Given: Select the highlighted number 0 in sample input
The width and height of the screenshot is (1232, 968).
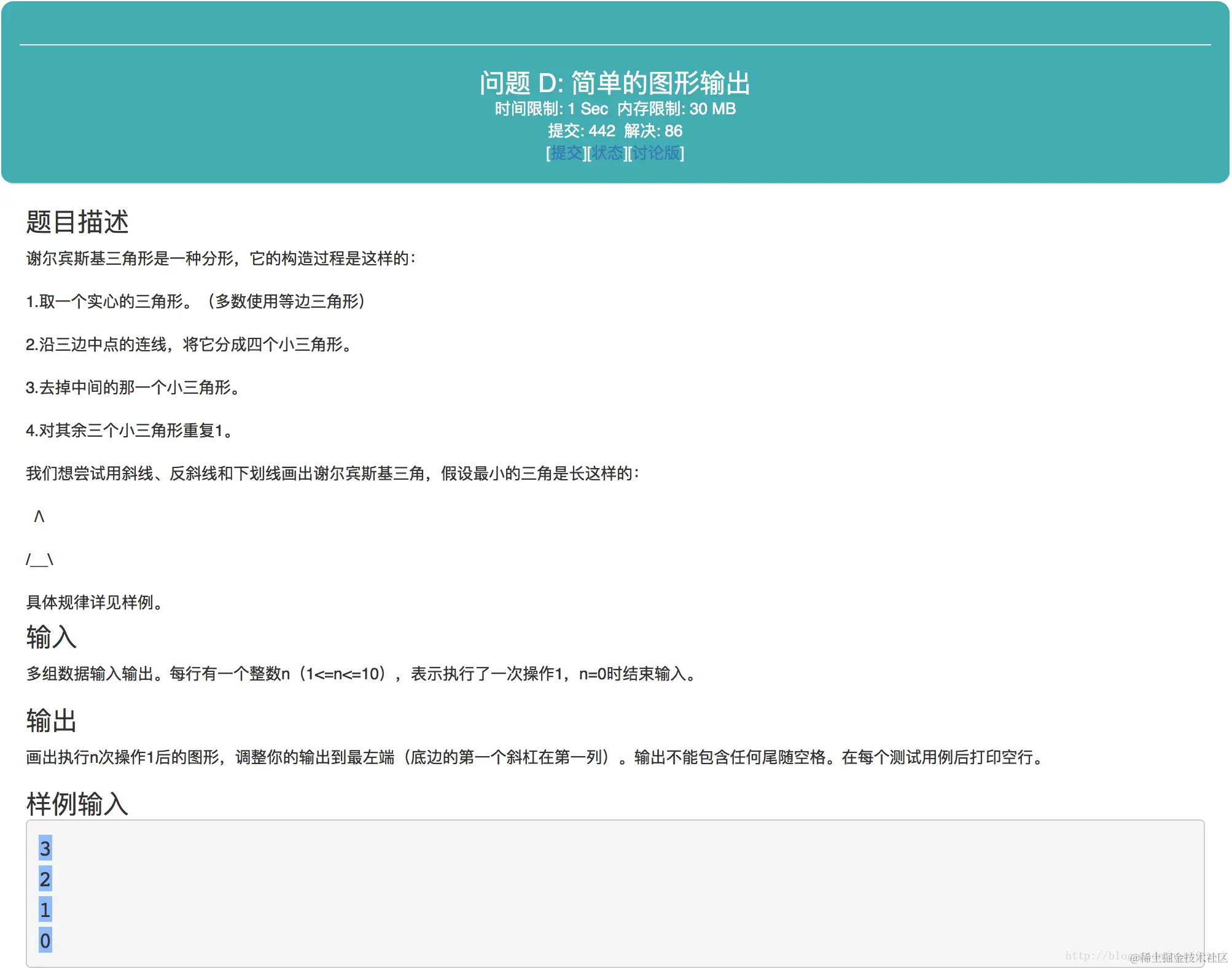Looking at the screenshot, I should coord(45,940).
